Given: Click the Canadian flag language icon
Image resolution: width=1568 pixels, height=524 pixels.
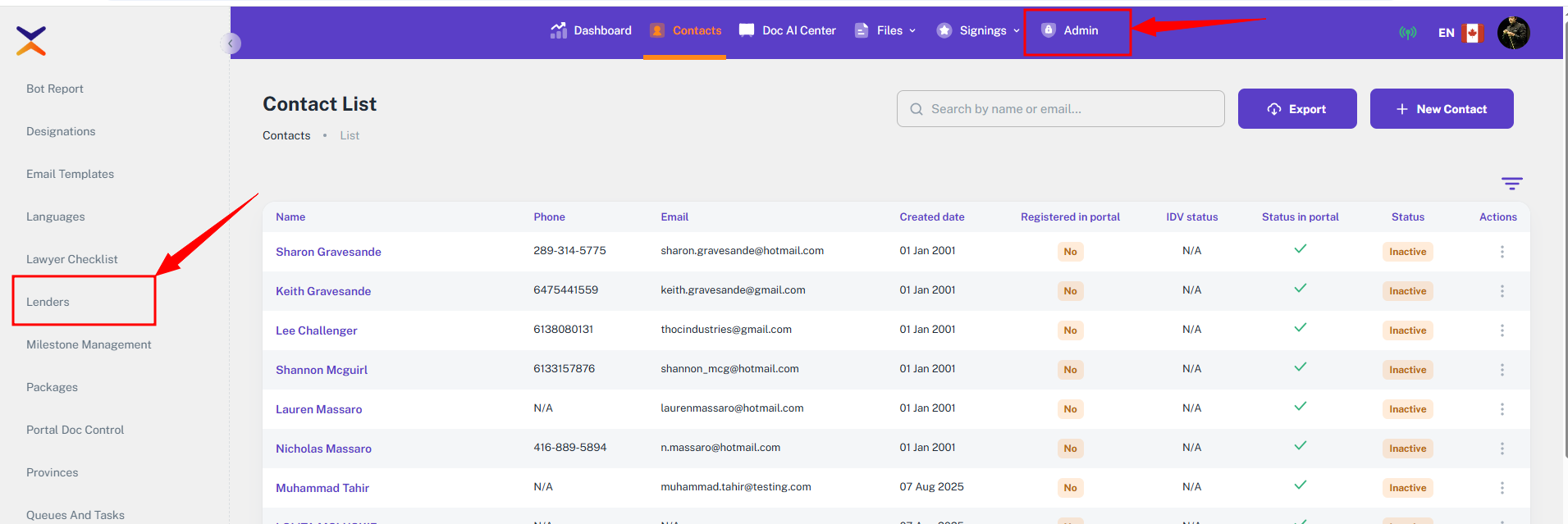Looking at the screenshot, I should [1473, 33].
